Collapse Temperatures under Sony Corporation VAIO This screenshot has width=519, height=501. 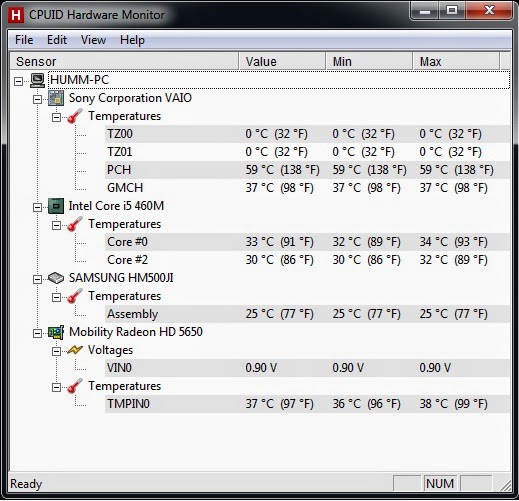click(56, 117)
